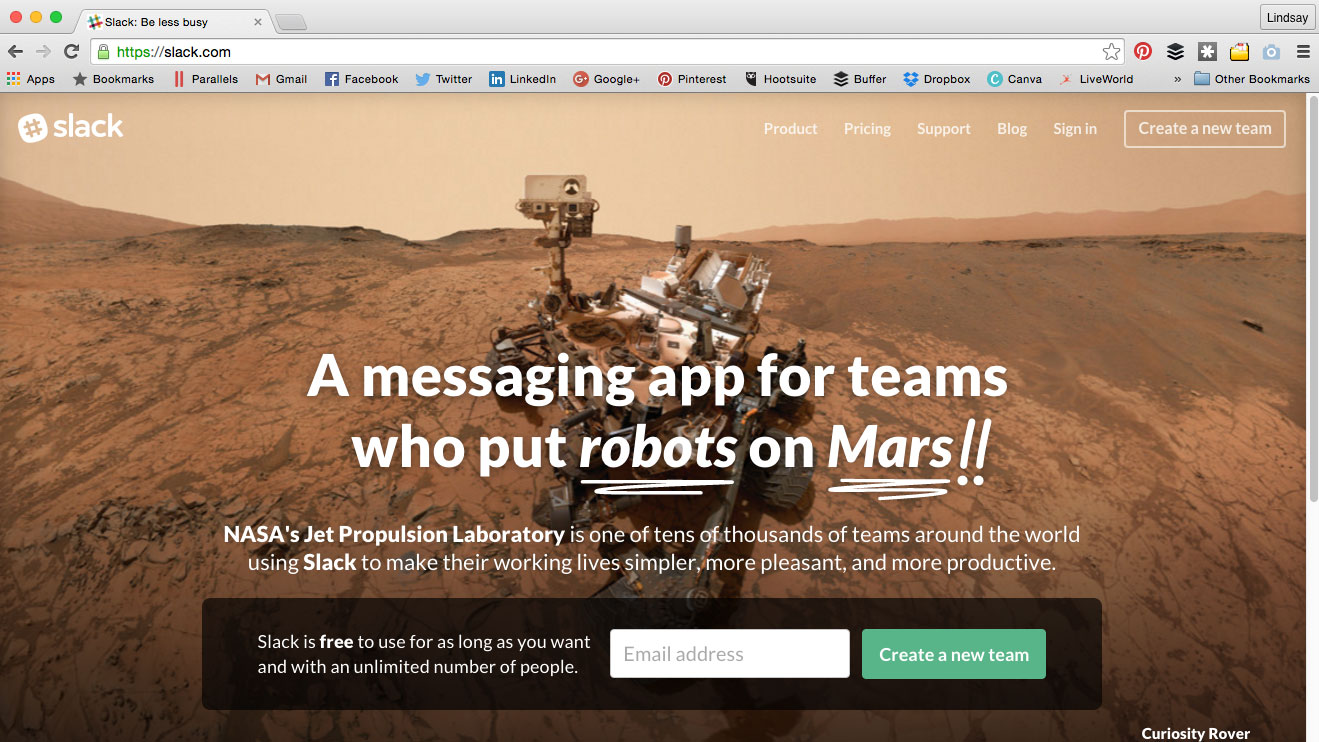Click the Slack logo in the header
This screenshot has height=742, width=1319.
pos(71,128)
